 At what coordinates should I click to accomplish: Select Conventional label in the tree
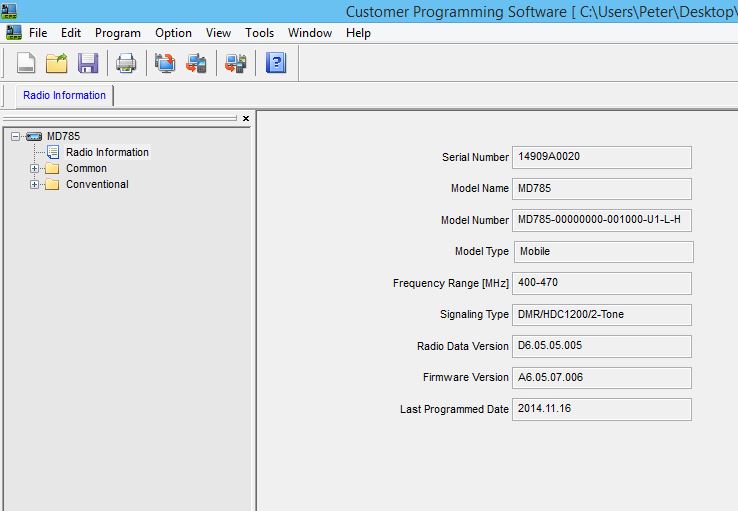pos(97,184)
